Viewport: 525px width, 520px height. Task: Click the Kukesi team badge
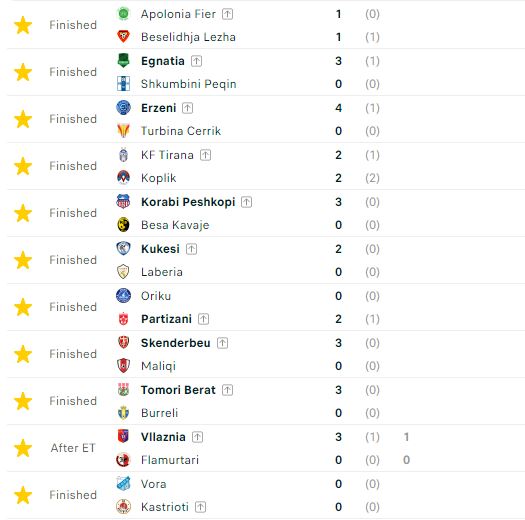tap(123, 249)
